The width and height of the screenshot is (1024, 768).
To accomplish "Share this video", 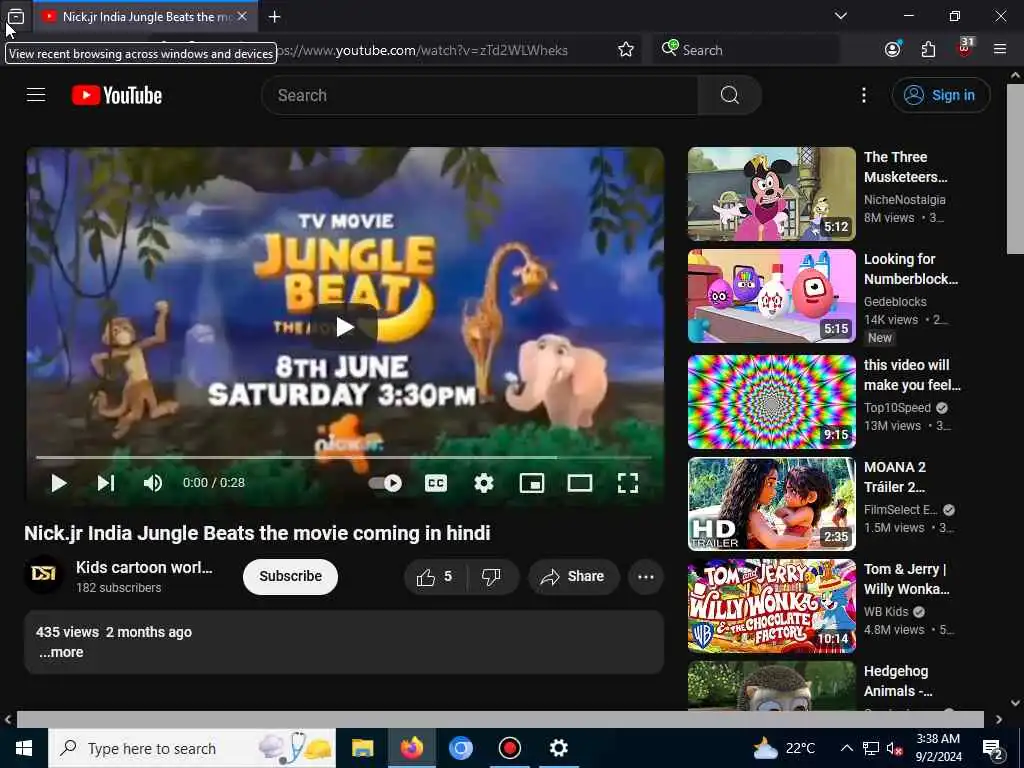I will [x=573, y=577].
